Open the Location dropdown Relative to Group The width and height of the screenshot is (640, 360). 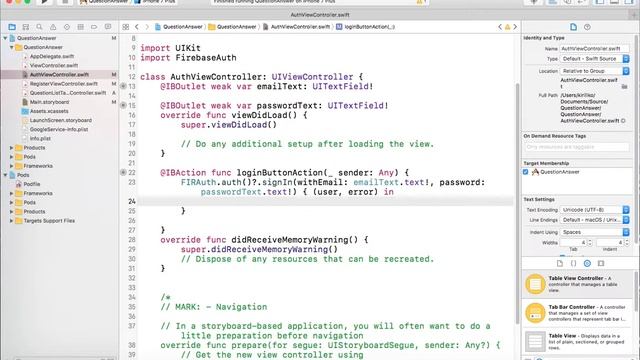click(594, 71)
